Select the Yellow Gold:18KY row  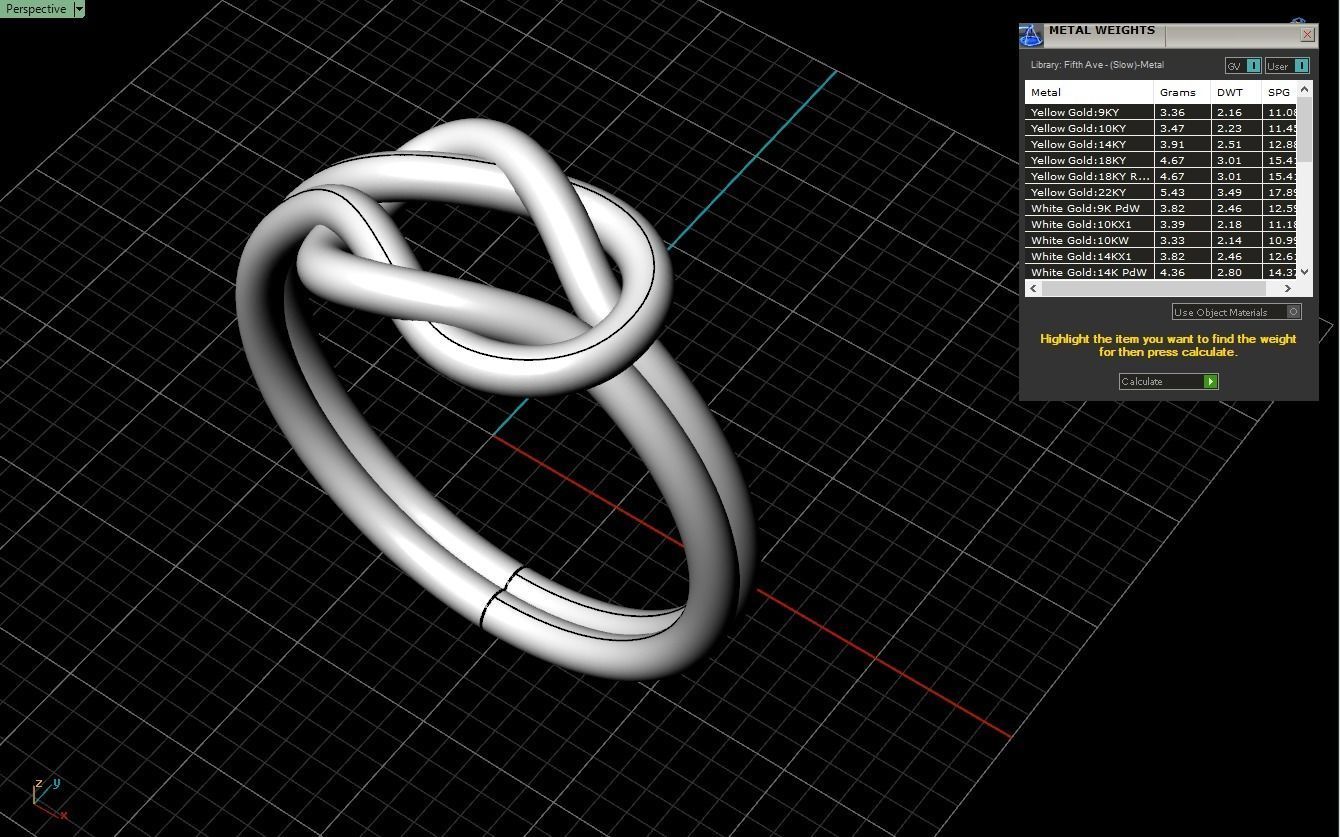pos(1161,160)
